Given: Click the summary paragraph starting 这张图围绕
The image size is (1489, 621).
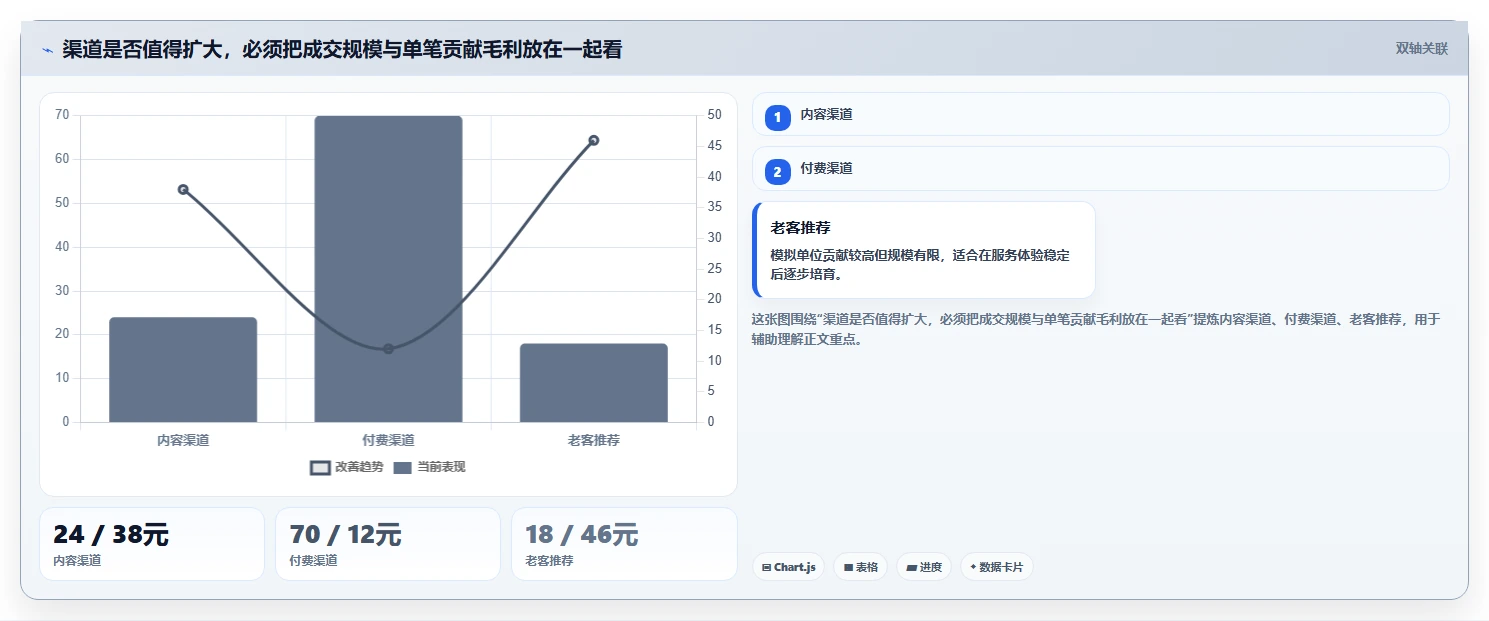Looking at the screenshot, I should pyautogui.click(x=1096, y=329).
